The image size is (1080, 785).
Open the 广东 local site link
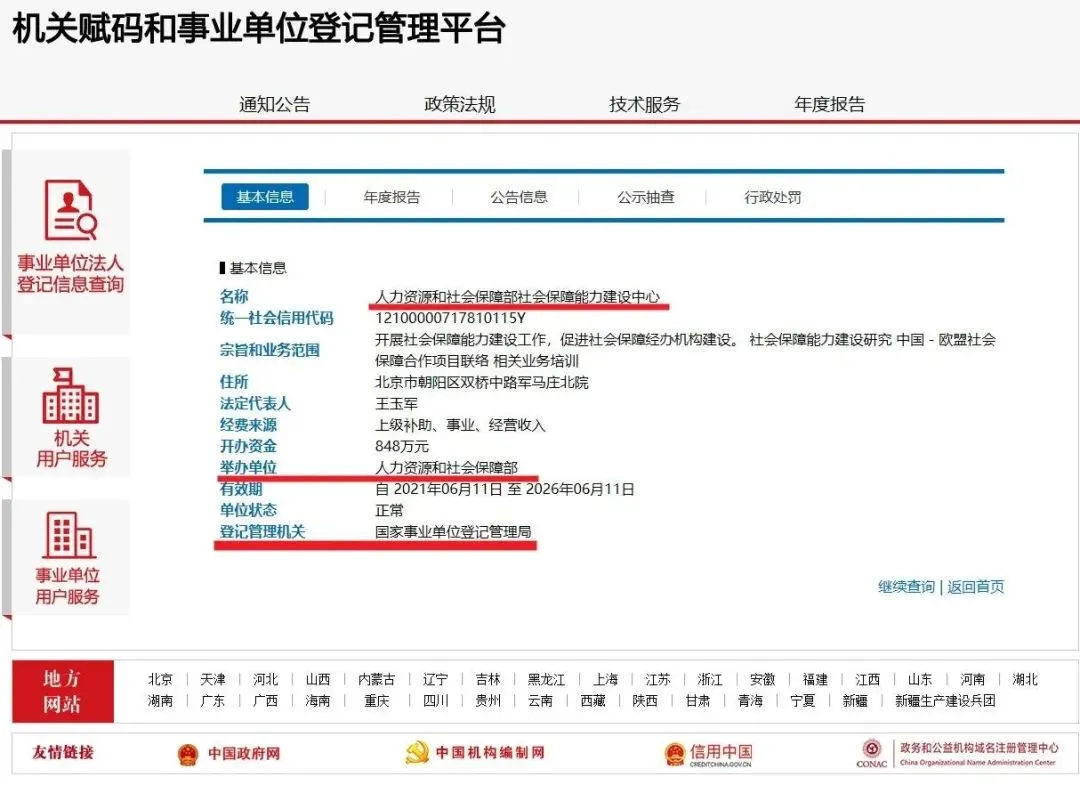click(212, 701)
